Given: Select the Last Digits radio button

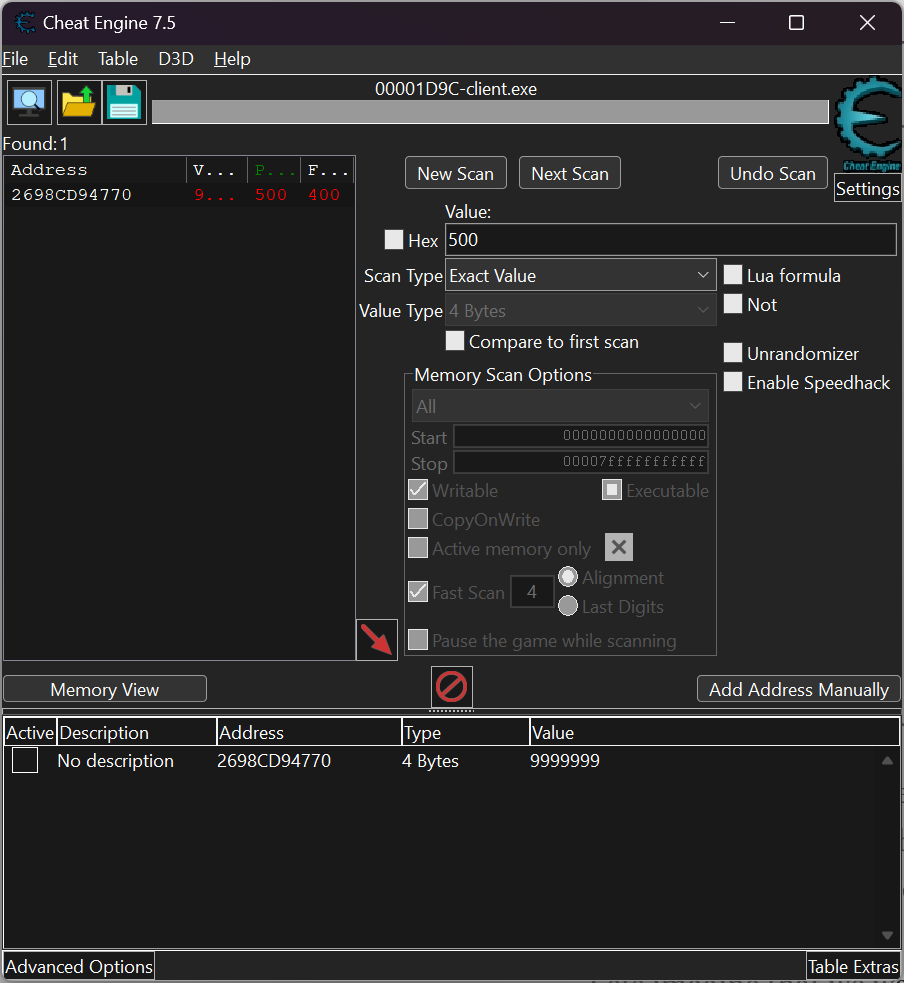Looking at the screenshot, I should tap(568, 606).
